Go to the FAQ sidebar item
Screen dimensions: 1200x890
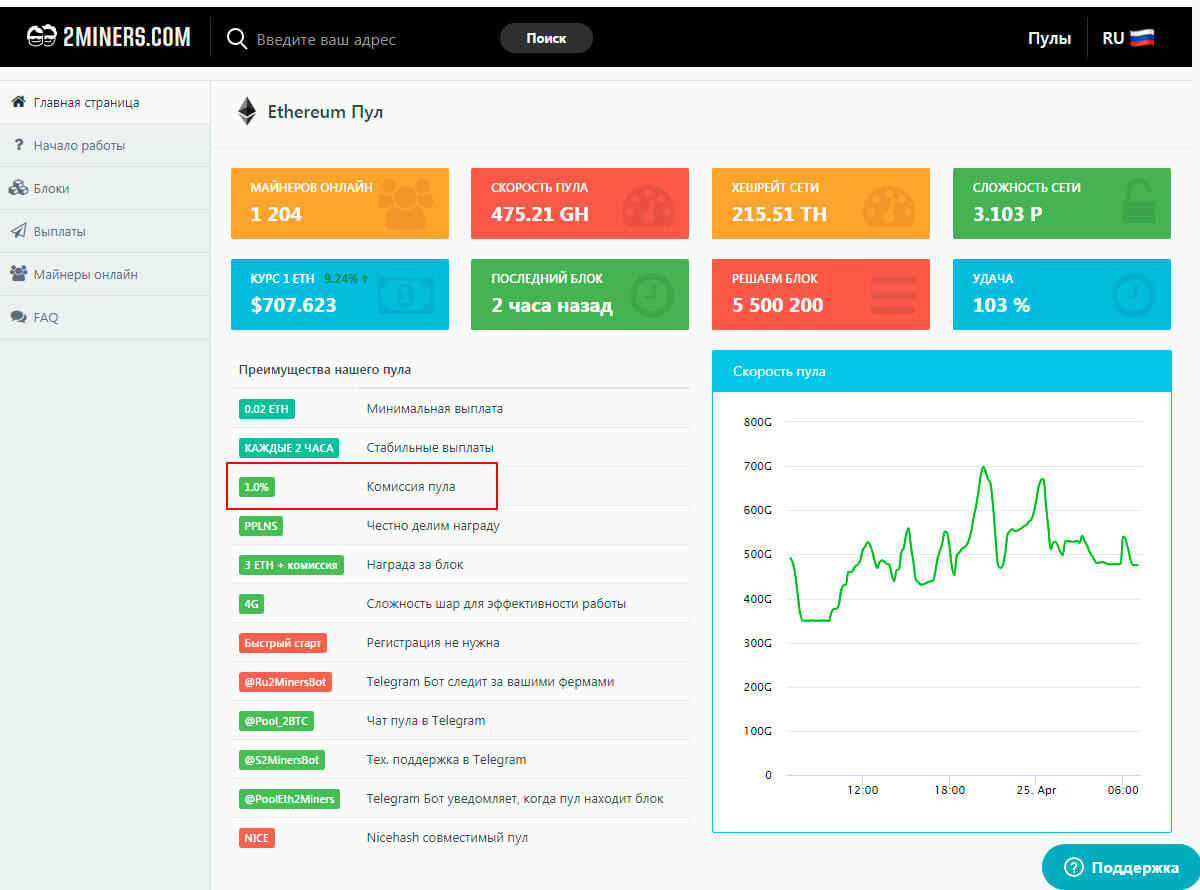[46, 317]
